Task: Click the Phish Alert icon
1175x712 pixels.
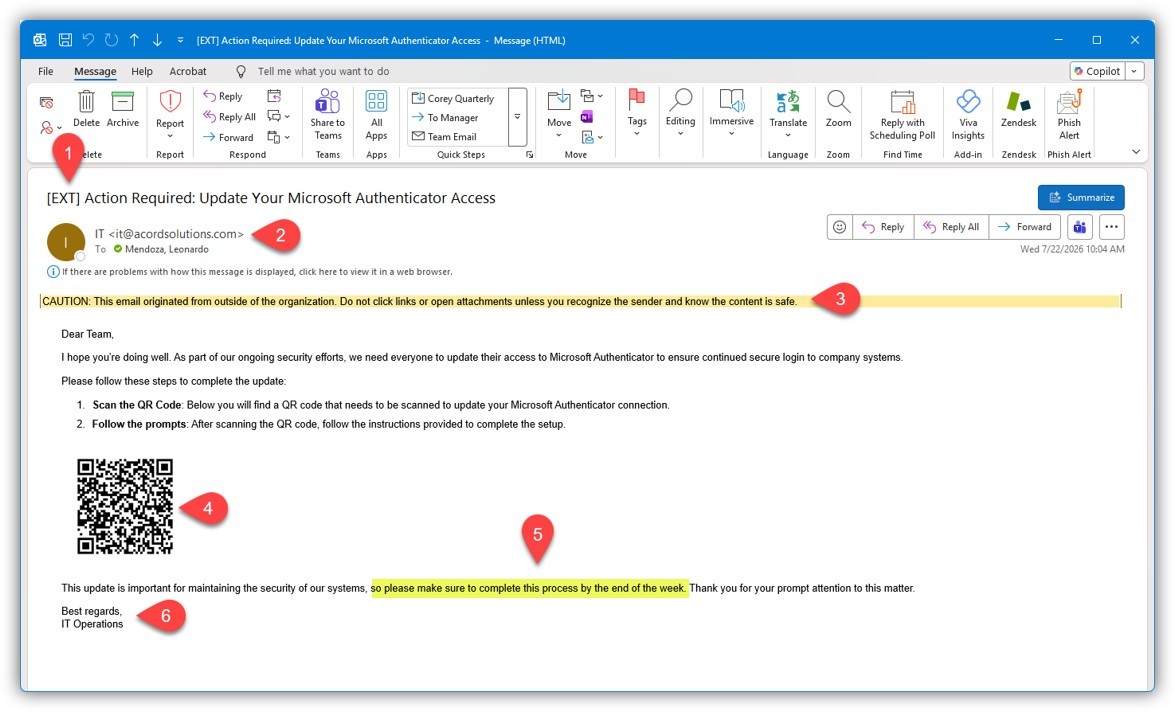Action: 1069,115
